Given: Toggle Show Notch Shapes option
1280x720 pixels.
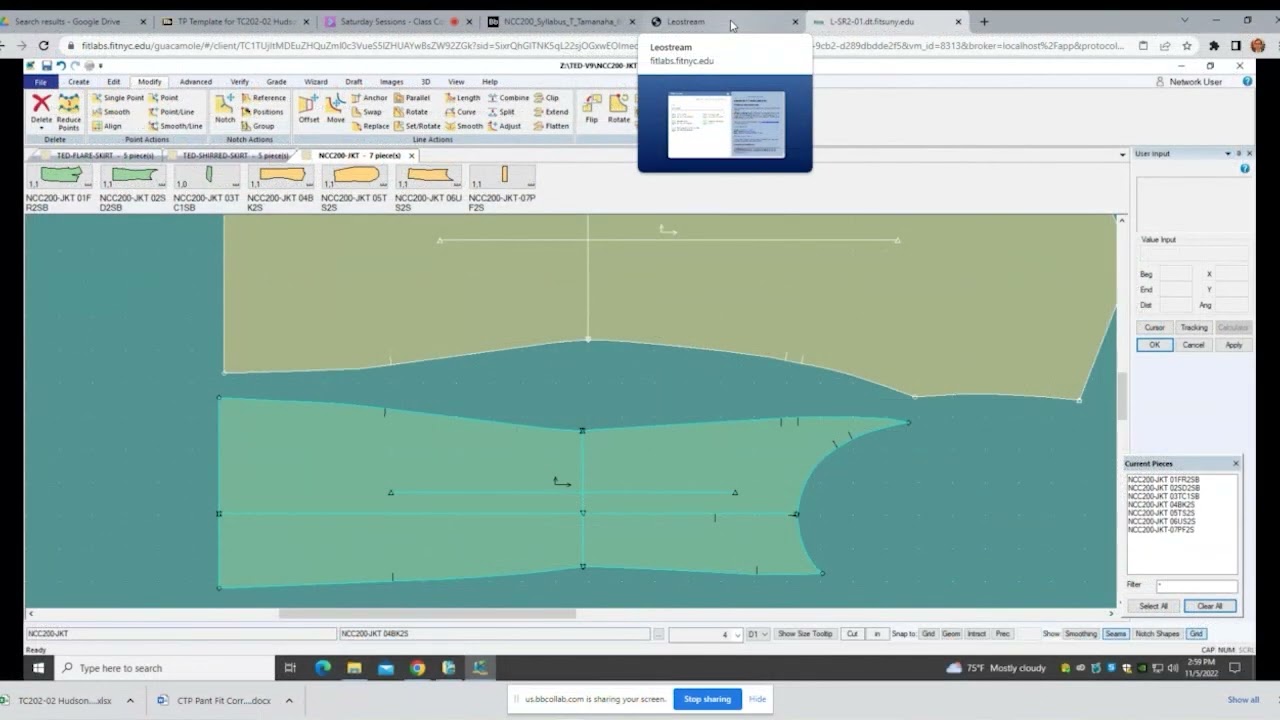Looking at the screenshot, I should coord(1157,634).
